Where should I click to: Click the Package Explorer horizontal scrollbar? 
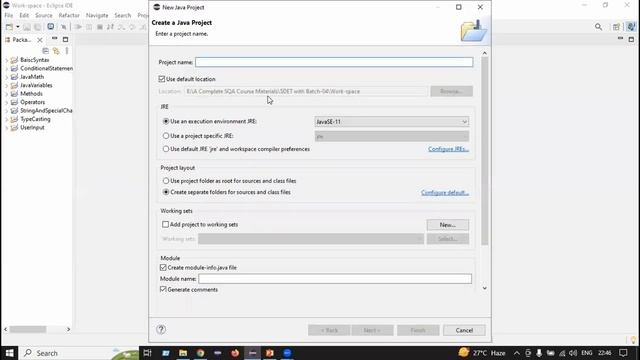click(28, 329)
